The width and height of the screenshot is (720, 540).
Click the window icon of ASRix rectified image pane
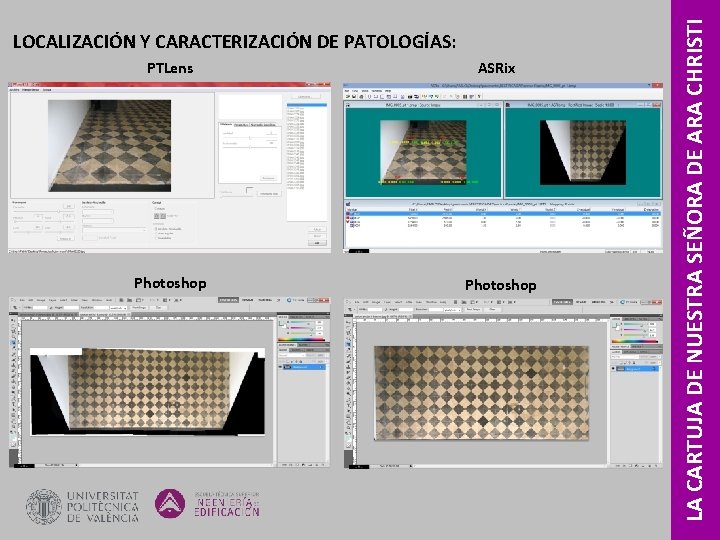508,105
